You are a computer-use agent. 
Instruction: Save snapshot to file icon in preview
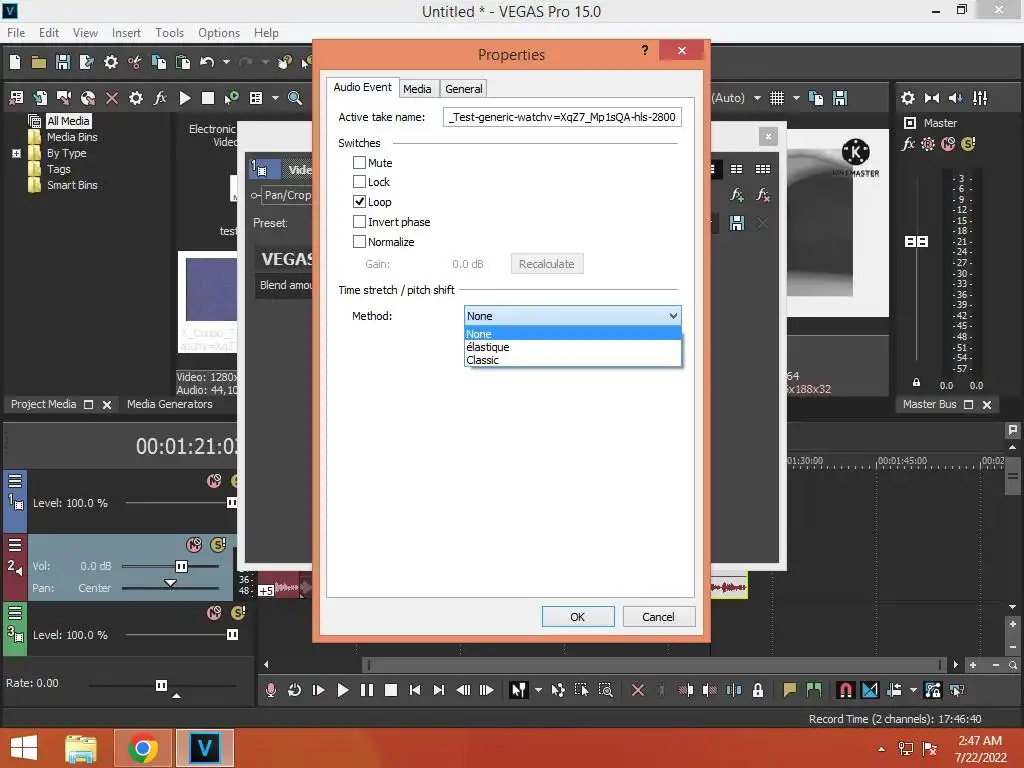pos(840,98)
